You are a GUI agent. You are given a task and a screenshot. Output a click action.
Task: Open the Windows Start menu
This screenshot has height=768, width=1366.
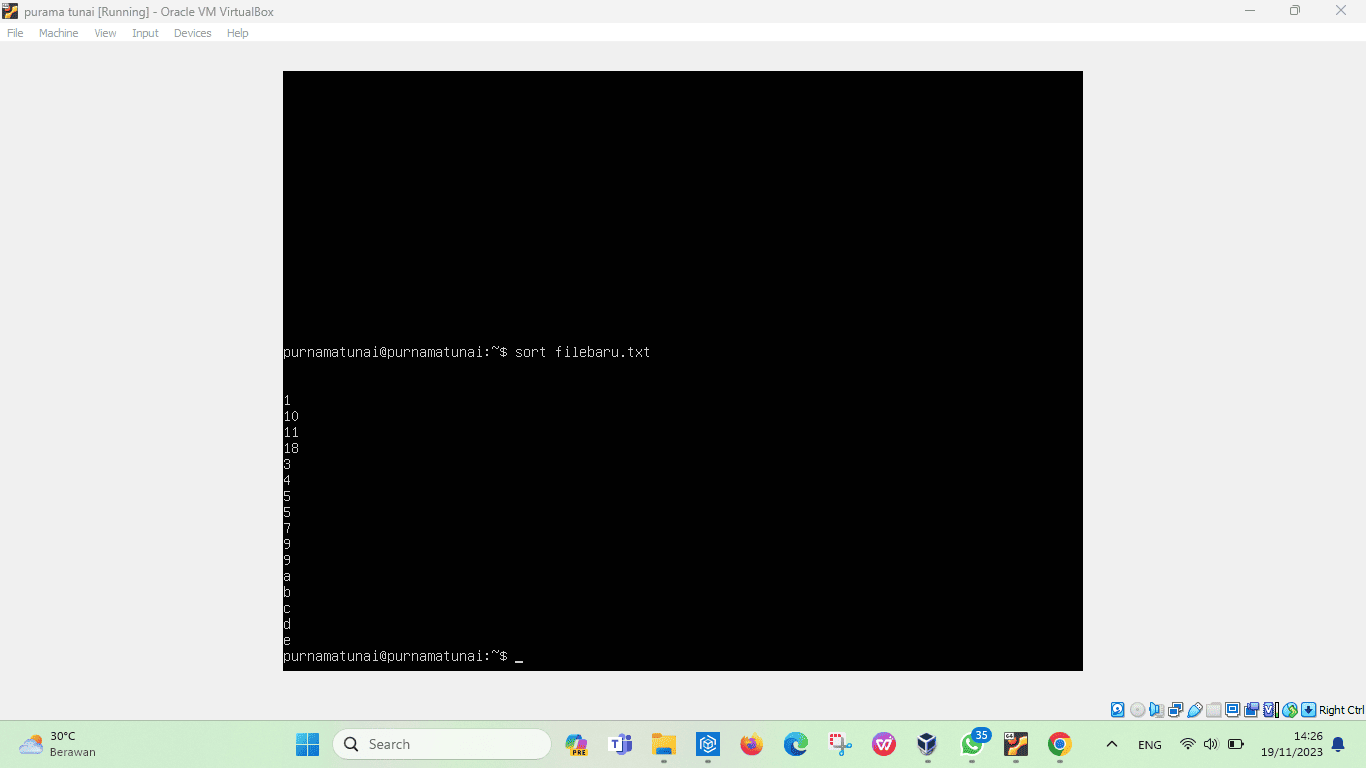(307, 744)
